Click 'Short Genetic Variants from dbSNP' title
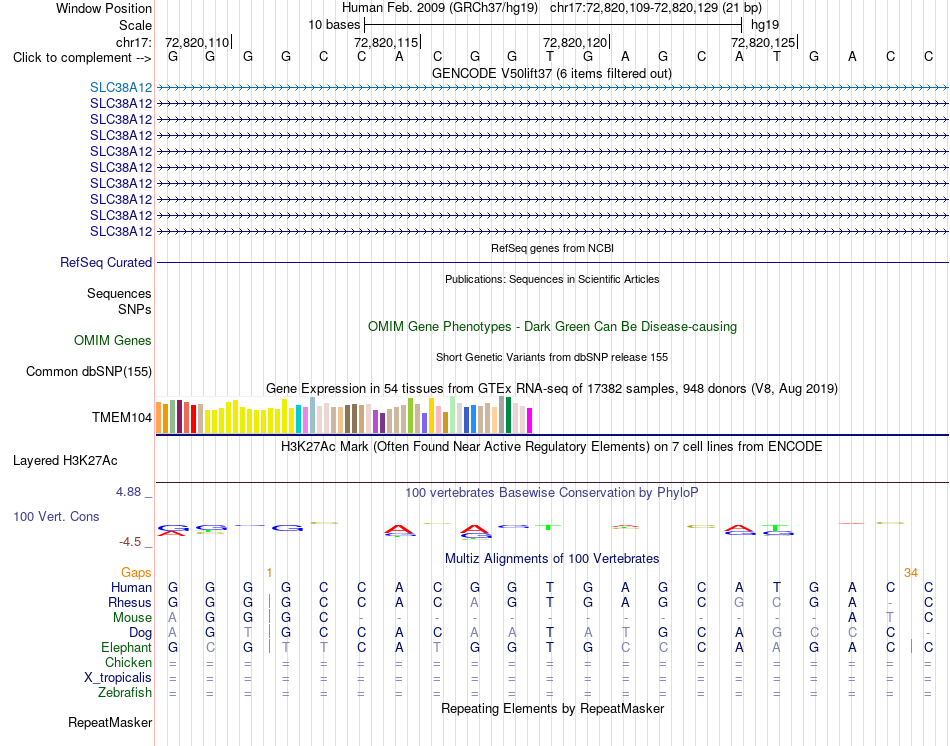Image resolution: width=950 pixels, height=746 pixels. (x=552, y=358)
